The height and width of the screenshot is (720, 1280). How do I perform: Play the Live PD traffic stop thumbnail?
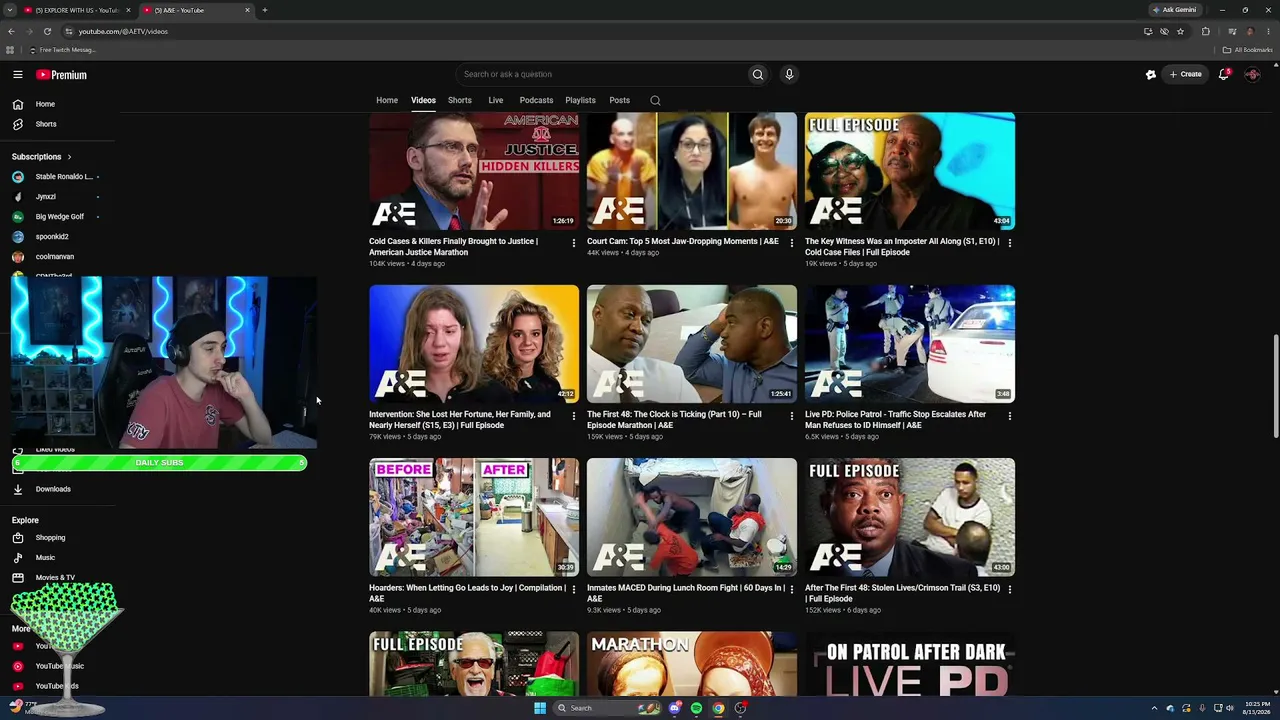point(910,344)
